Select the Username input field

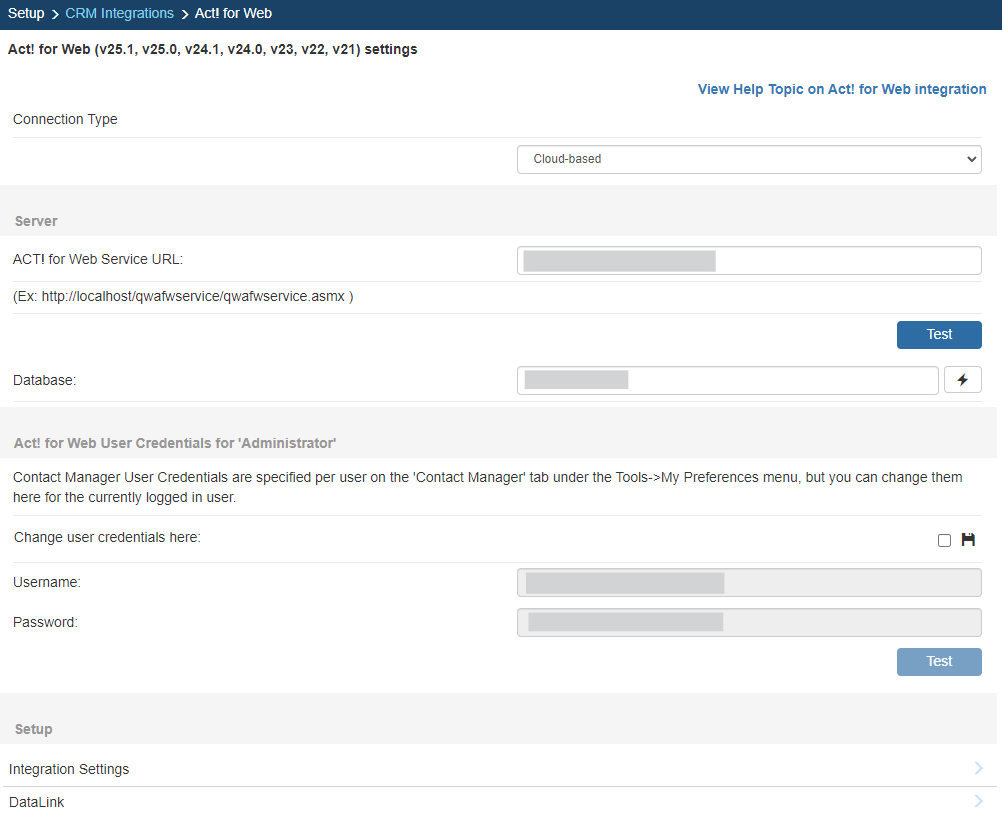coord(748,583)
